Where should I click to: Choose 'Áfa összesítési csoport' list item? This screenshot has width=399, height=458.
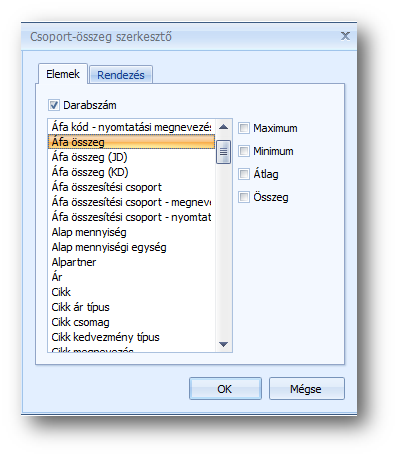pyautogui.click(x=131, y=187)
